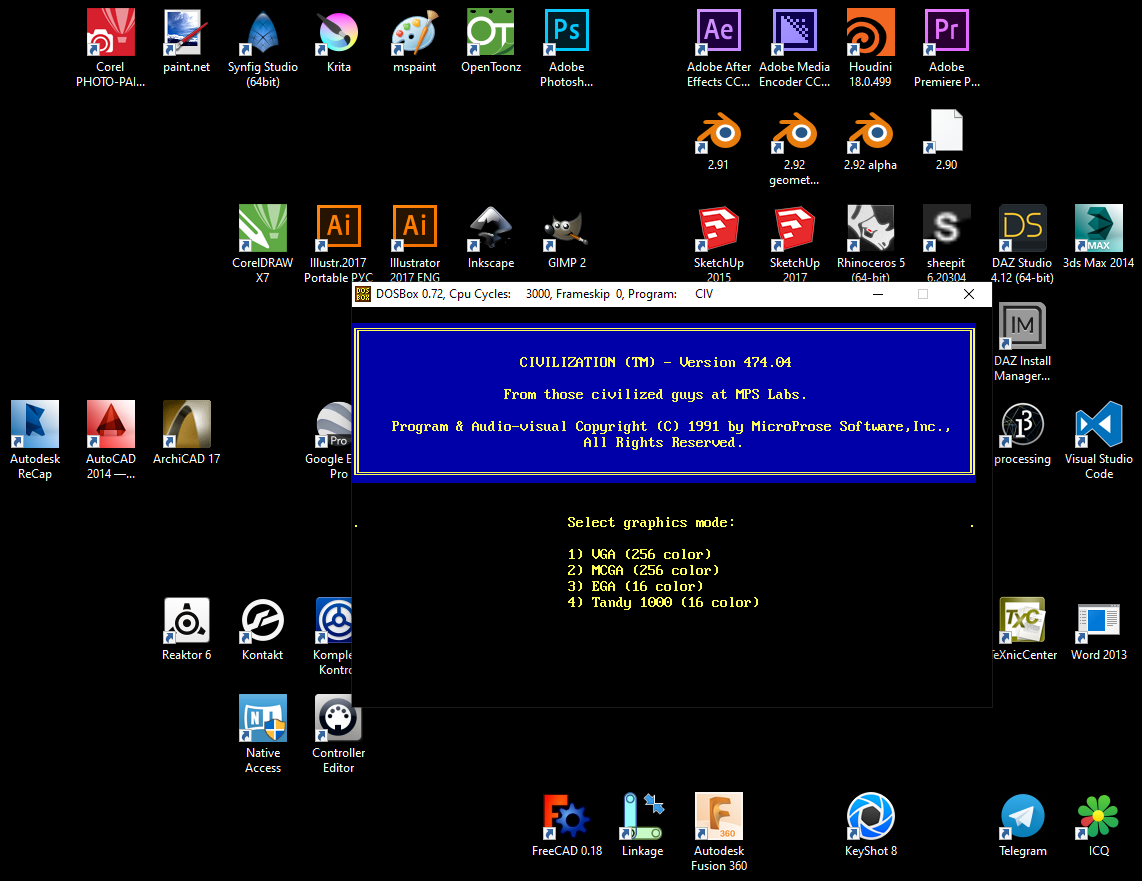The height and width of the screenshot is (881, 1142).
Task: Select the Illustr.2017 Portable icon
Action: coord(339,229)
